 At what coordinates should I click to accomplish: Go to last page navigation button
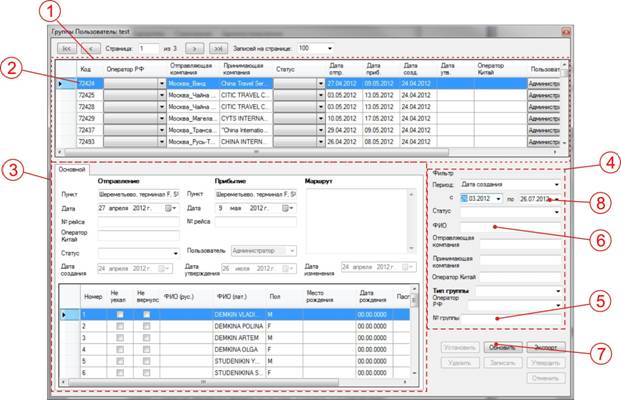(x=218, y=48)
